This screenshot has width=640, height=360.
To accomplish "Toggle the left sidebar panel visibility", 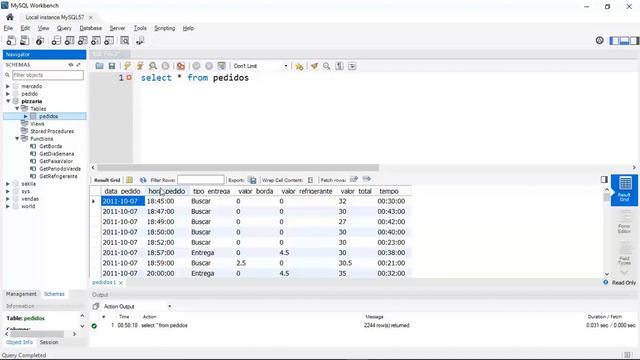I will tap(614, 40).
